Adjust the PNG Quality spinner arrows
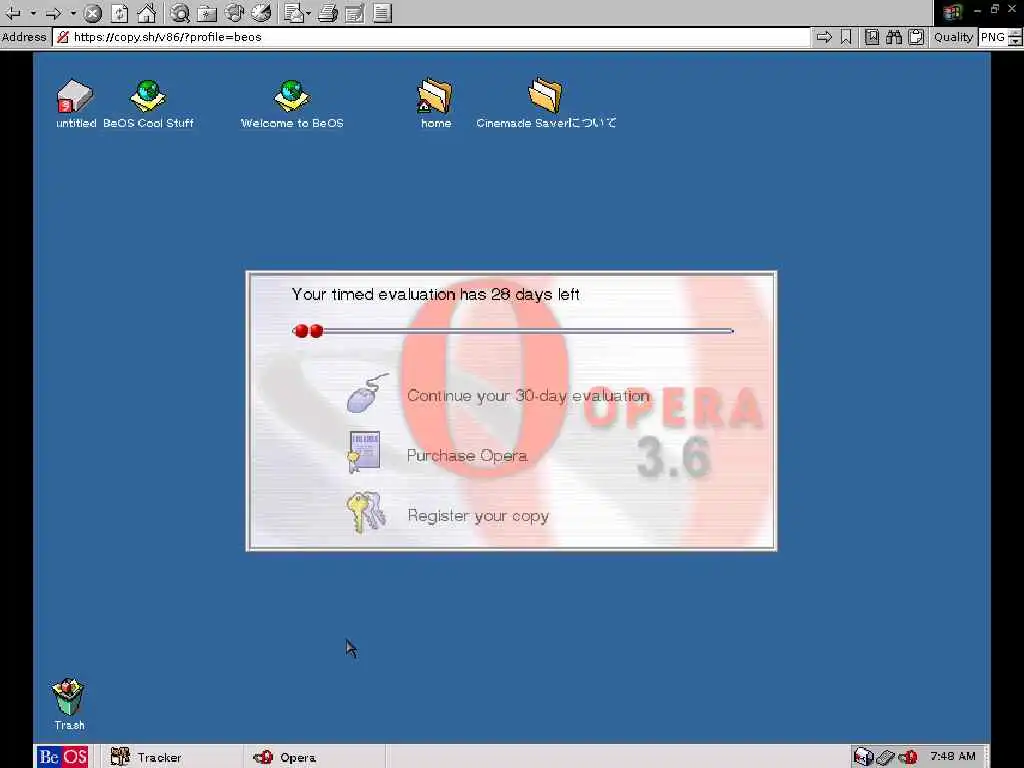The height and width of the screenshot is (768, 1024). 1015,37
